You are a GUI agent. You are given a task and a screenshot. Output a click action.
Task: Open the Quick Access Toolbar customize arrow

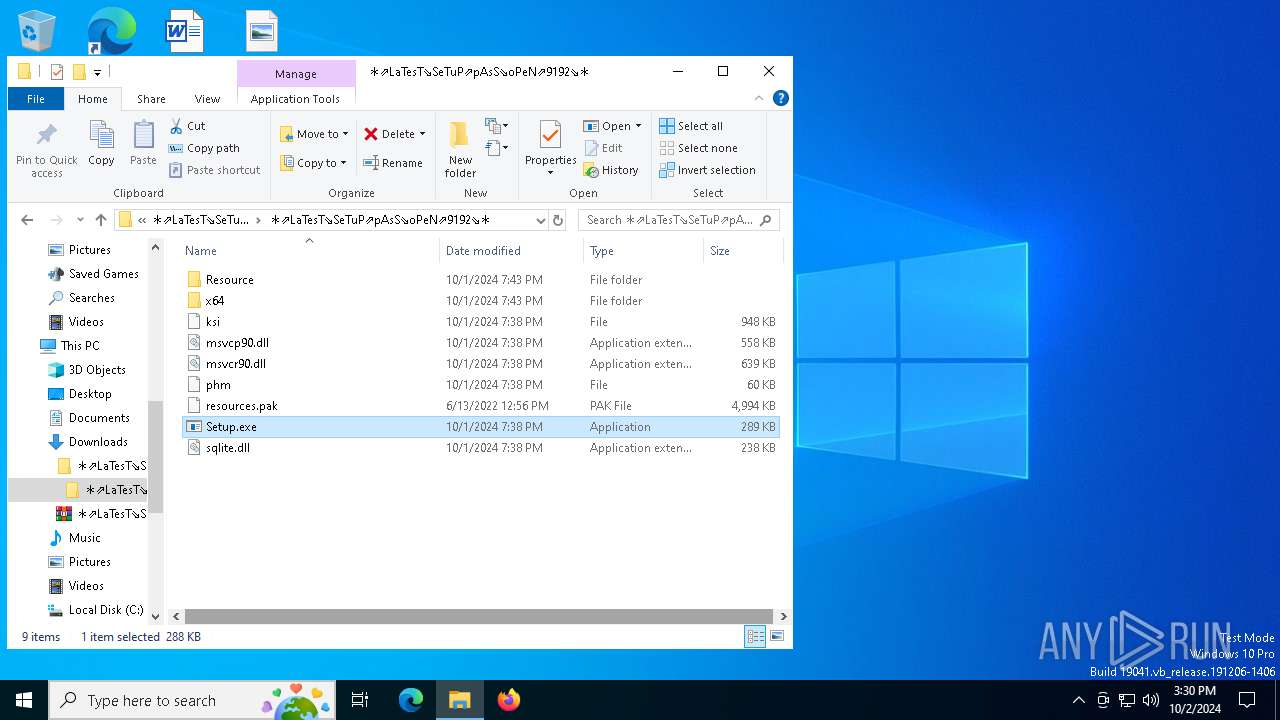pos(97,72)
